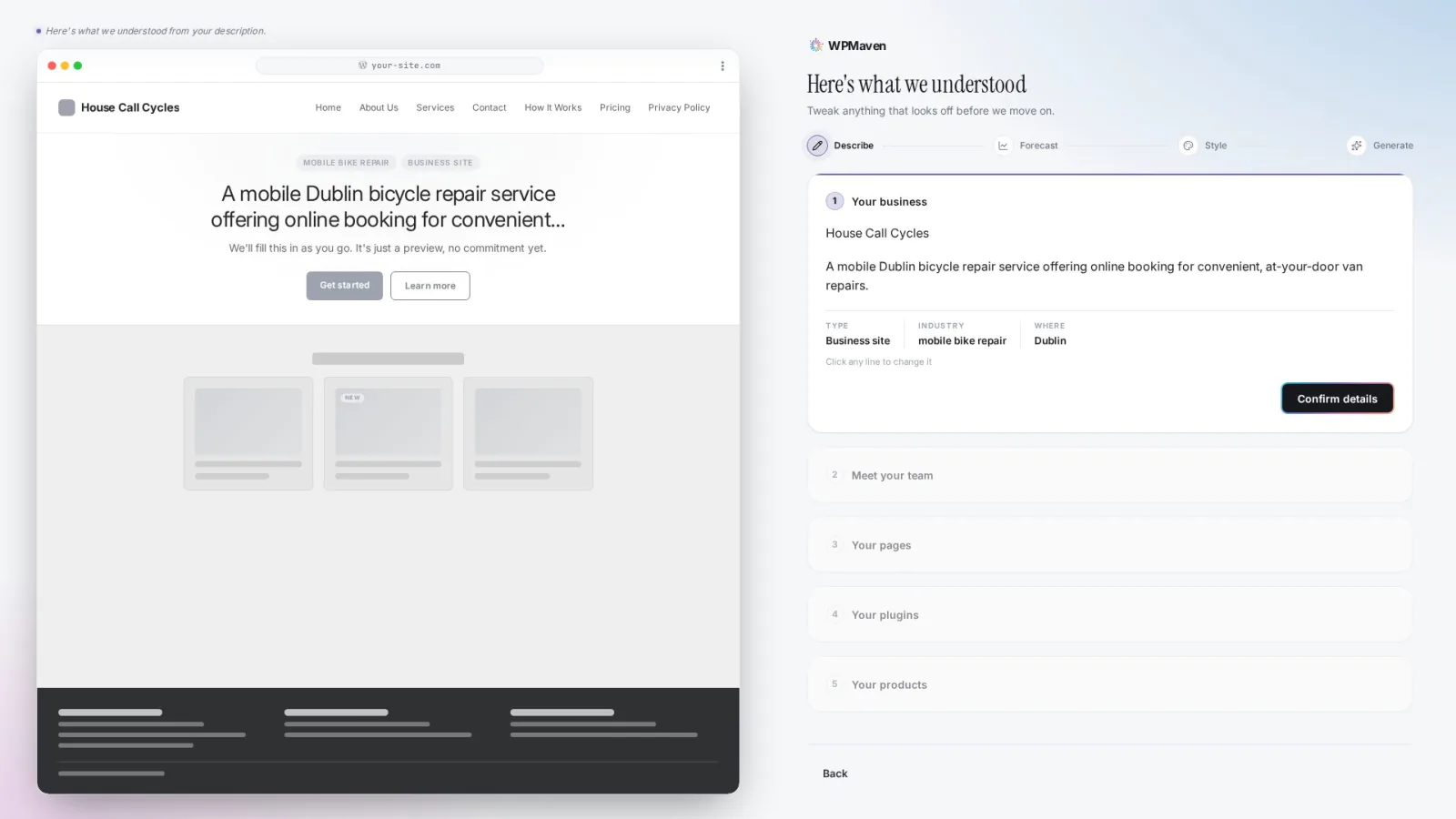Click the Confirm details button
The image size is (1456, 819).
pyautogui.click(x=1337, y=399)
